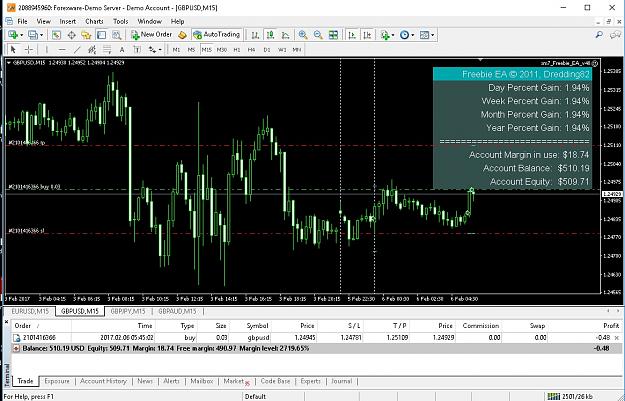Select the H4 timeframe
The image size is (625, 401).
pyautogui.click(x=251, y=50)
